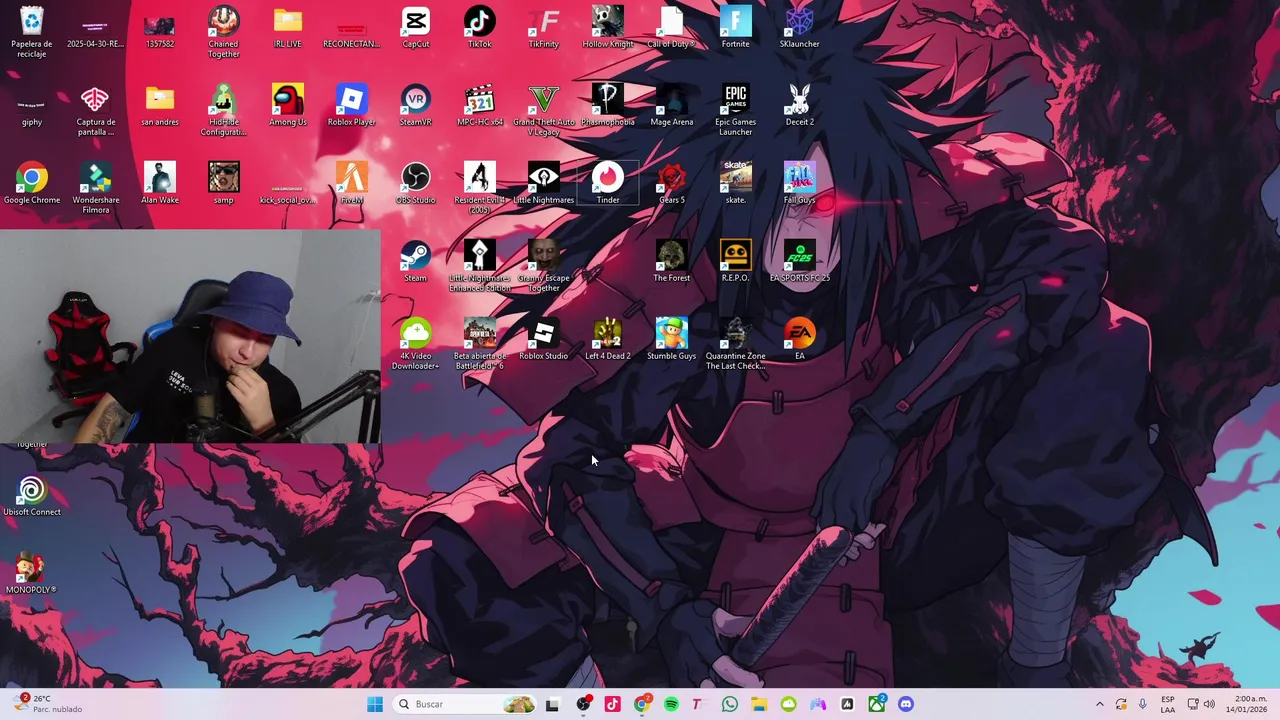Switch to Chrome in the taskbar
Screen dimensions: 1280x720
click(x=642, y=704)
